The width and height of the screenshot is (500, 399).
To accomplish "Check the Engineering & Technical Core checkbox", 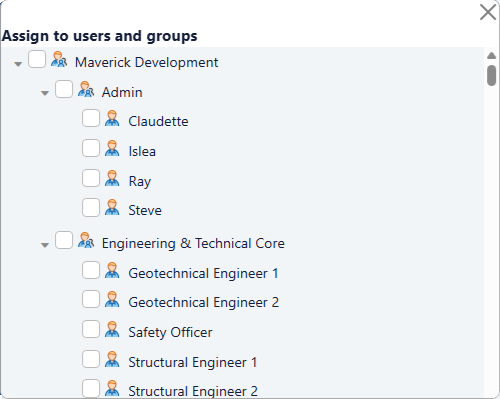I will coord(64,240).
